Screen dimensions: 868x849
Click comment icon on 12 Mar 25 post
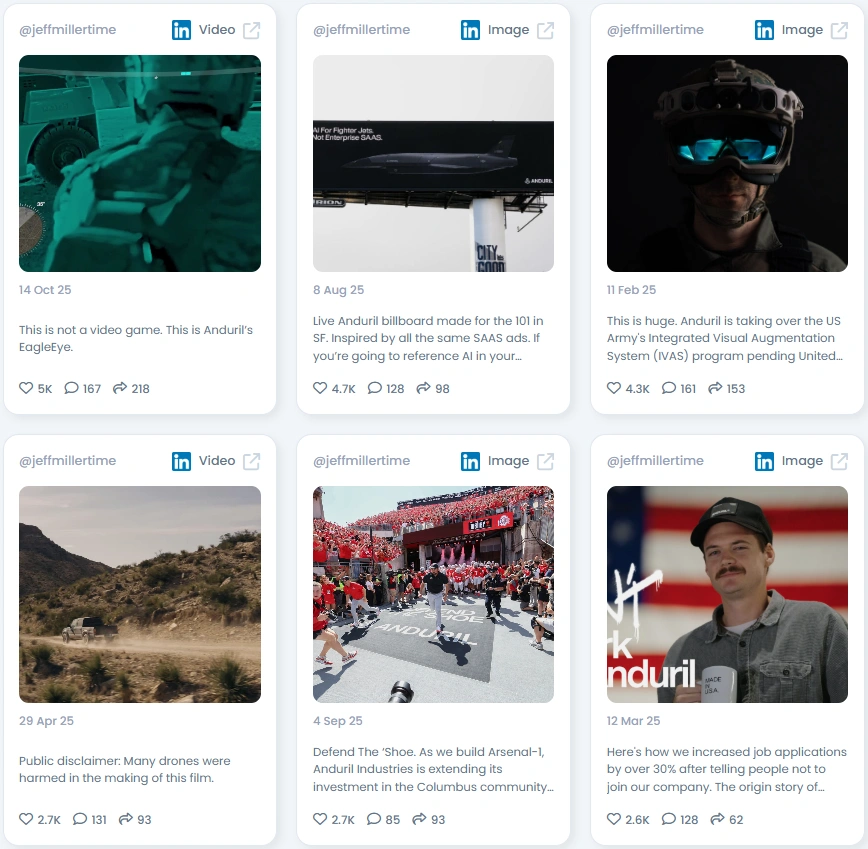(668, 819)
